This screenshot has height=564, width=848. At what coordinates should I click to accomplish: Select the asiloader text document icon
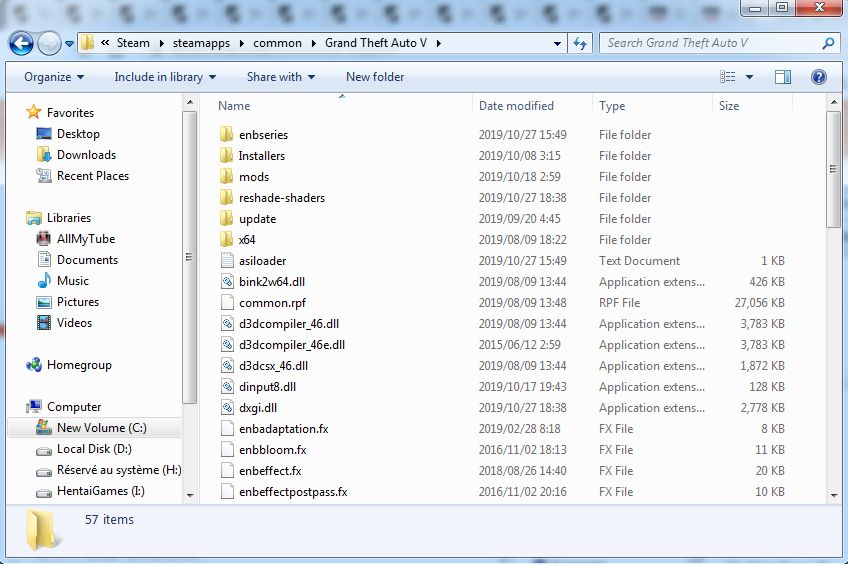click(x=227, y=260)
